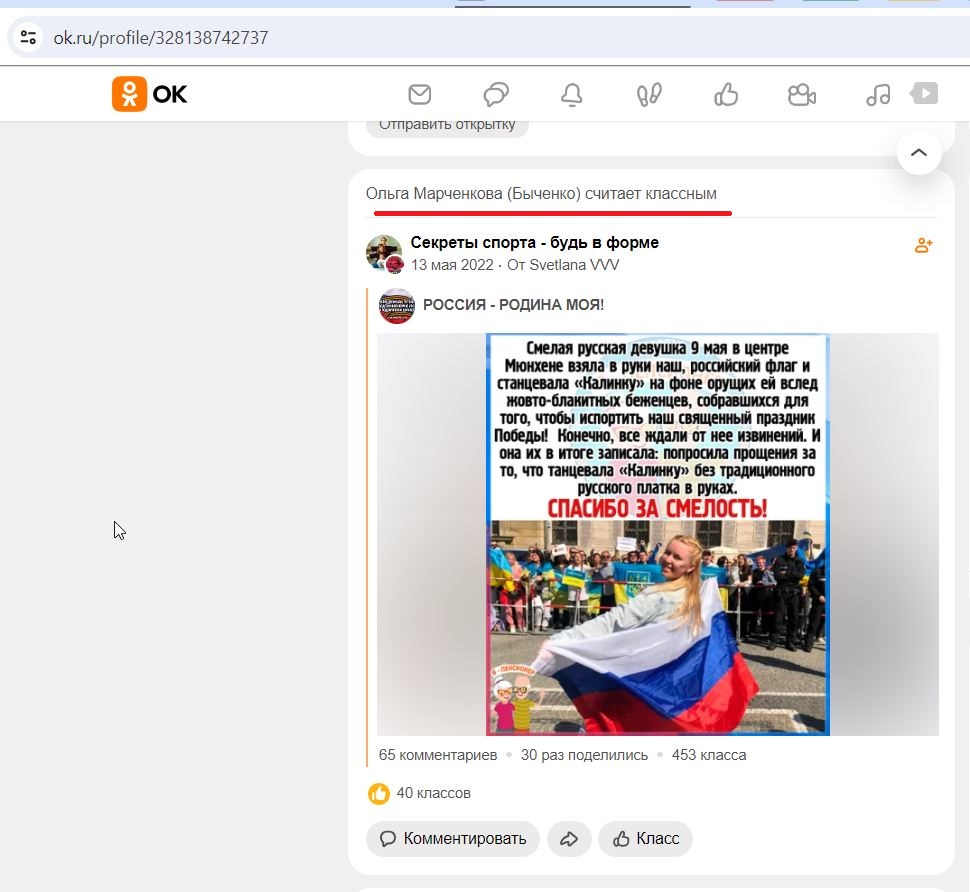Click "Класс" like button
Viewport: 970px width, 892px height.
(x=645, y=839)
